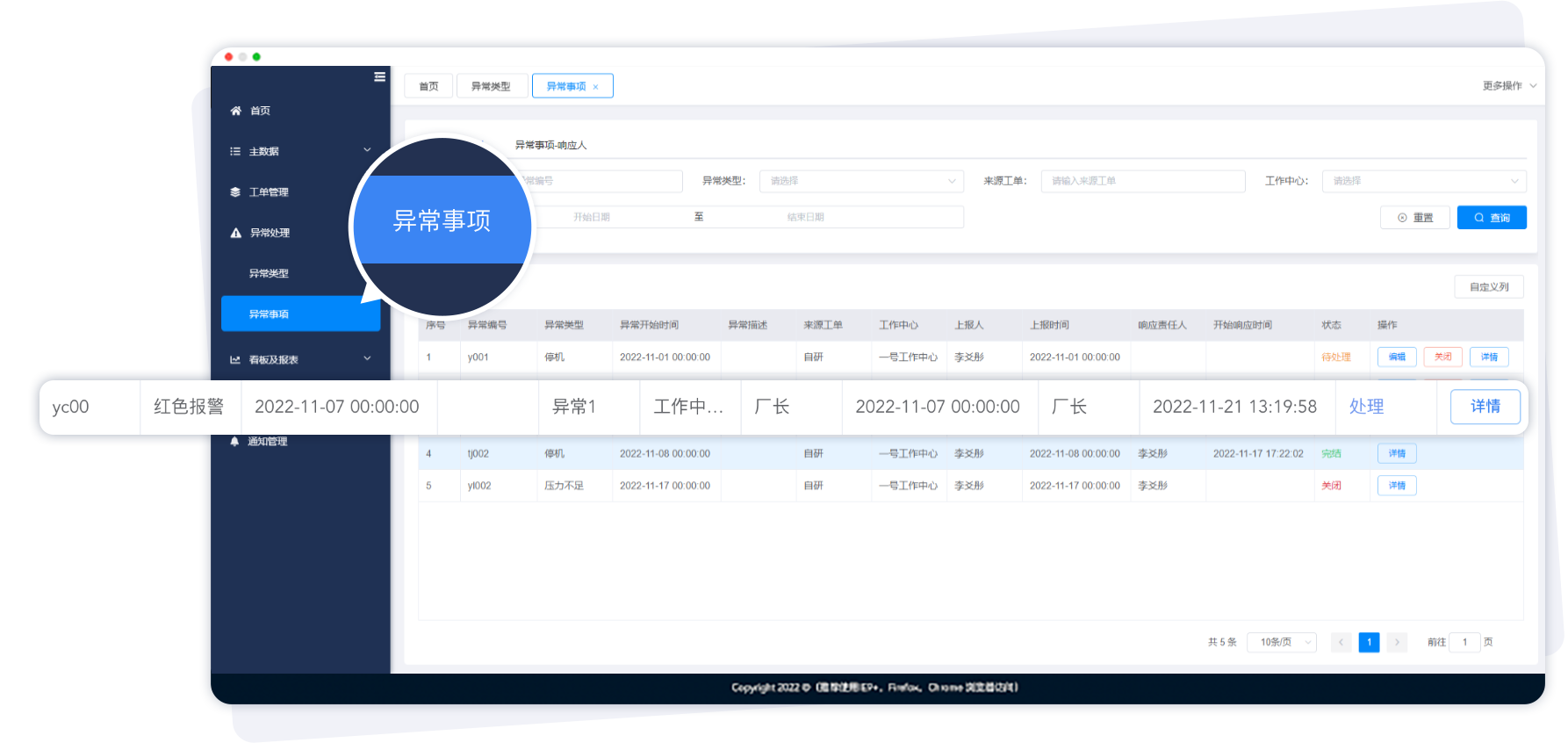Click the y001 cell

478,357
